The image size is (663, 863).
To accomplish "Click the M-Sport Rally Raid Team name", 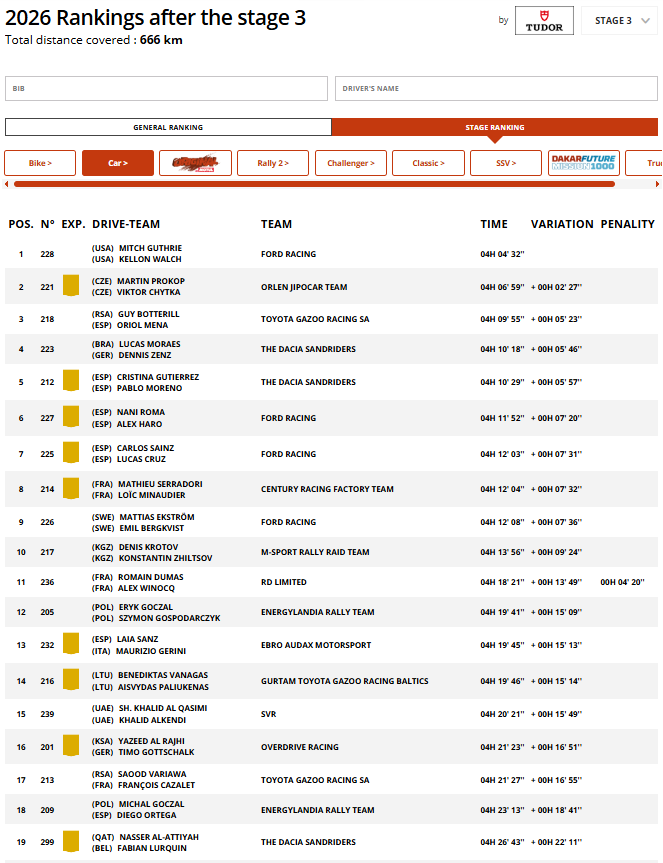I will pyautogui.click(x=315, y=552).
